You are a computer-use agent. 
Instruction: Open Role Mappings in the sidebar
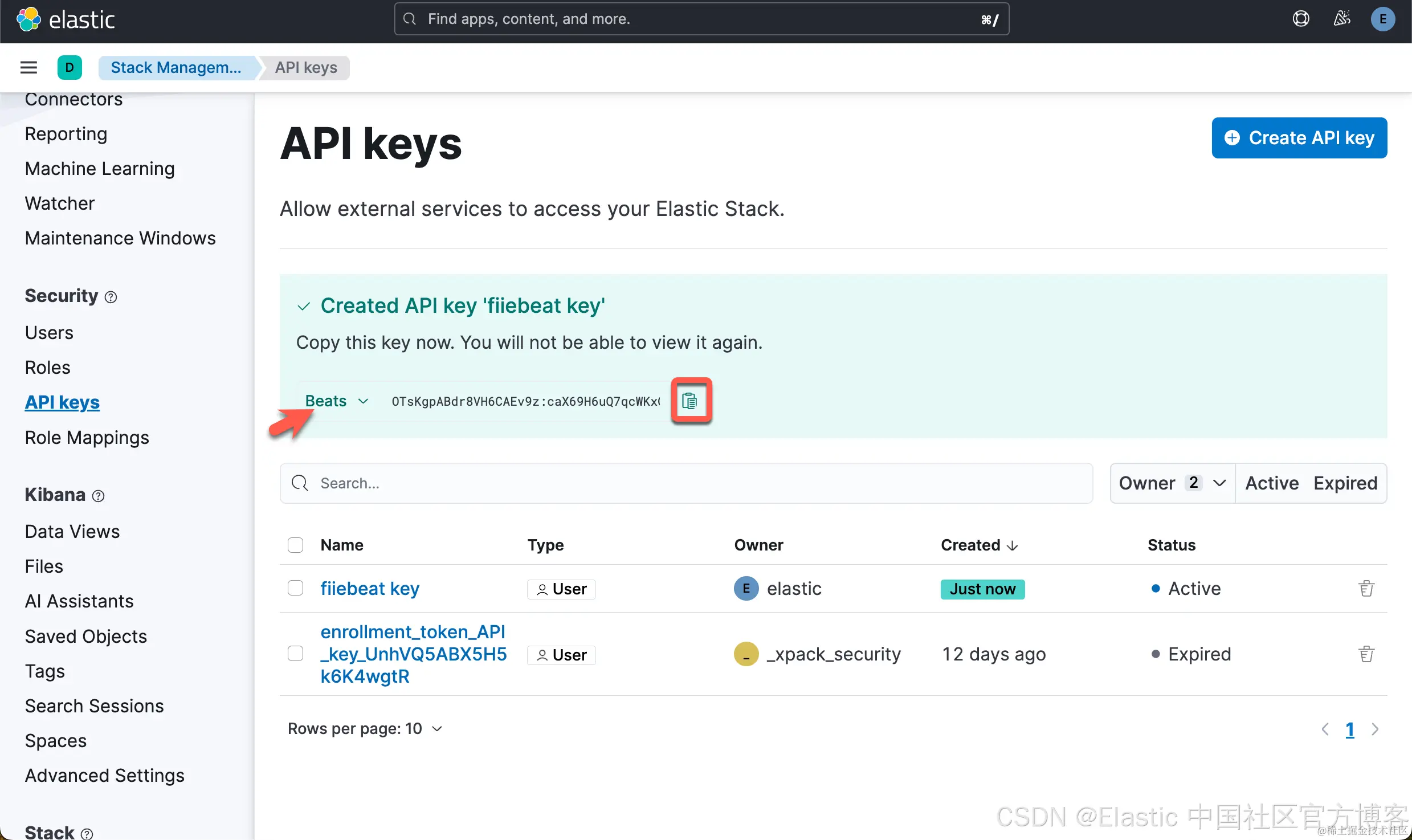(x=87, y=438)
